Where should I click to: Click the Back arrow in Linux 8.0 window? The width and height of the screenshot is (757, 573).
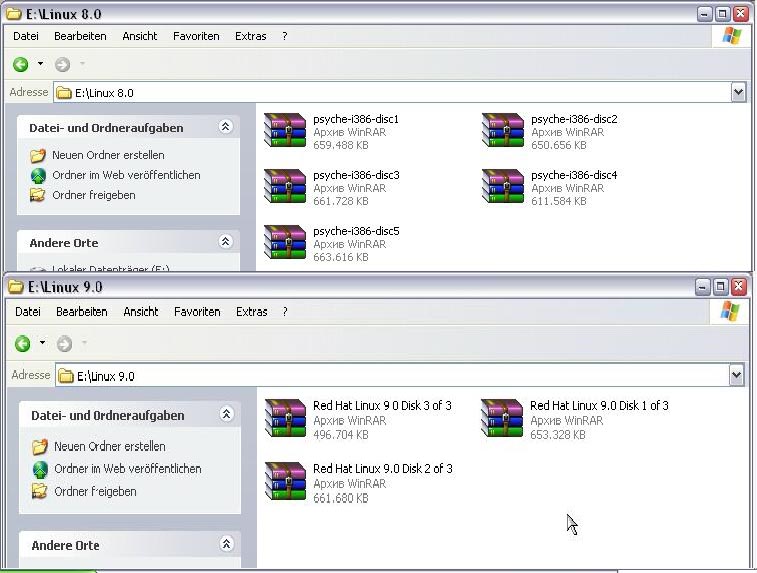tap(21, 64)
